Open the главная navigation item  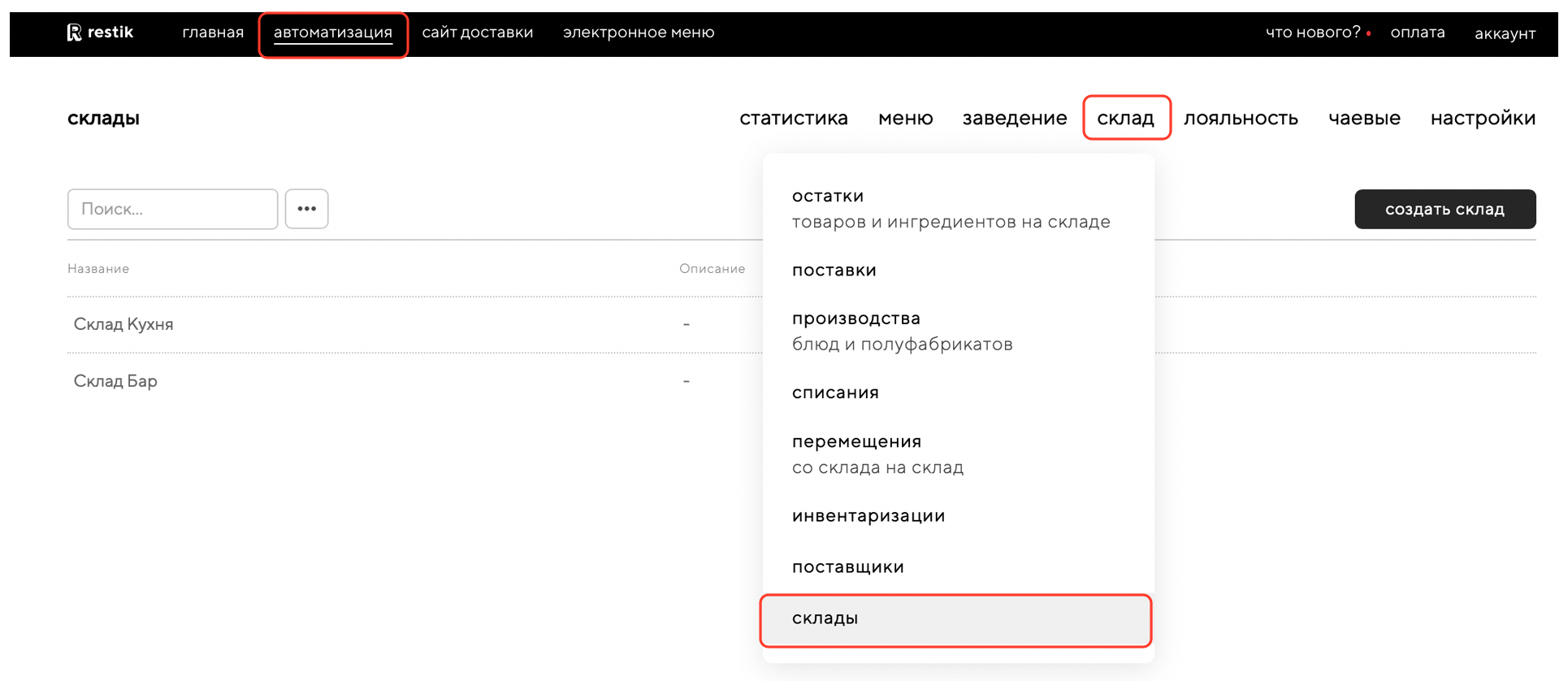213,33
